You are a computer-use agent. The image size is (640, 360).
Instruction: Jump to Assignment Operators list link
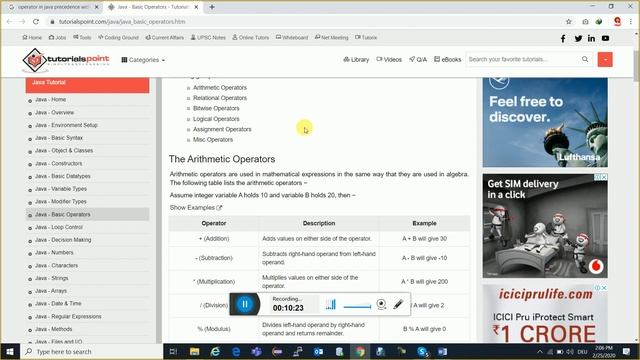[222, 129]
